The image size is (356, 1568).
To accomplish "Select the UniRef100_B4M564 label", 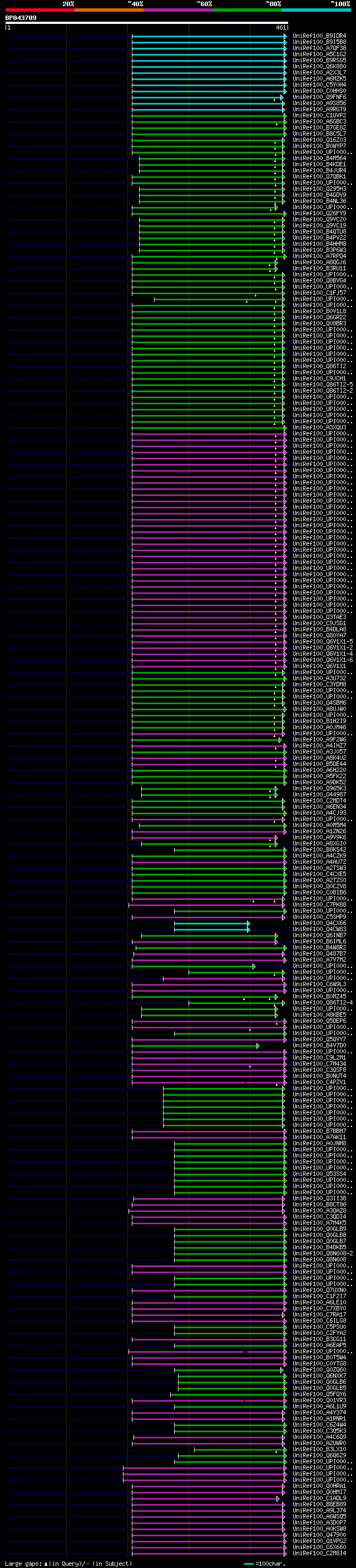I will pos(319,159).
